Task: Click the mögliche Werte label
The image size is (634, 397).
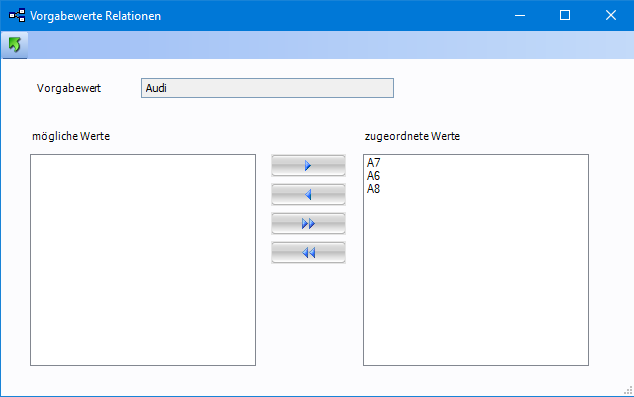Action: [x=71, y=136]
